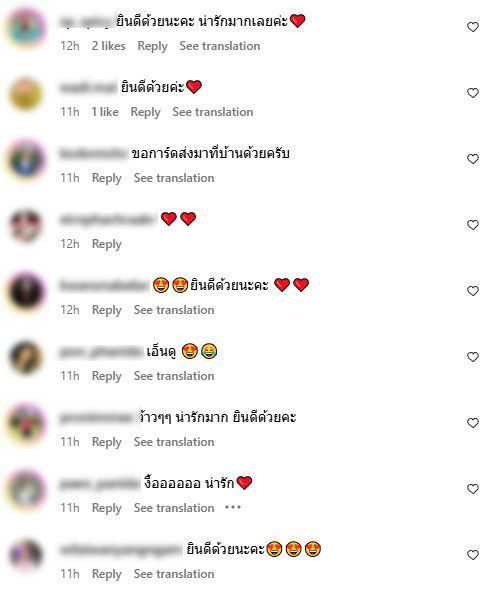Reply to the comment with 2 likes

(152, 46)
